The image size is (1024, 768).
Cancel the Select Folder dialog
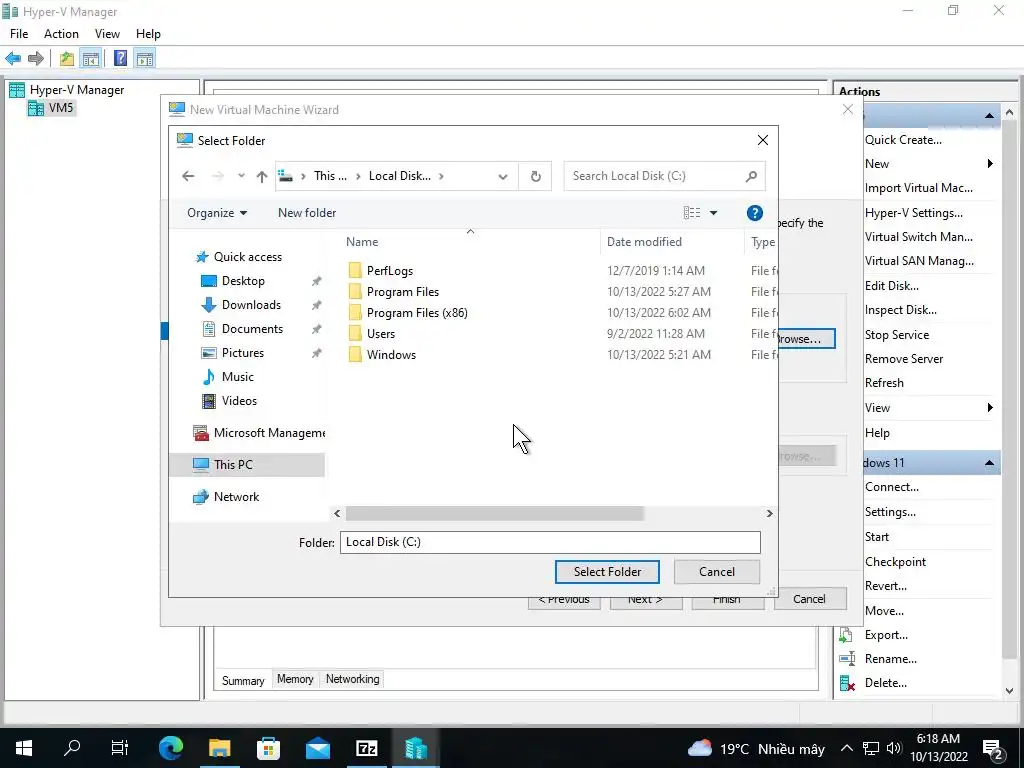tap(716, 572)
